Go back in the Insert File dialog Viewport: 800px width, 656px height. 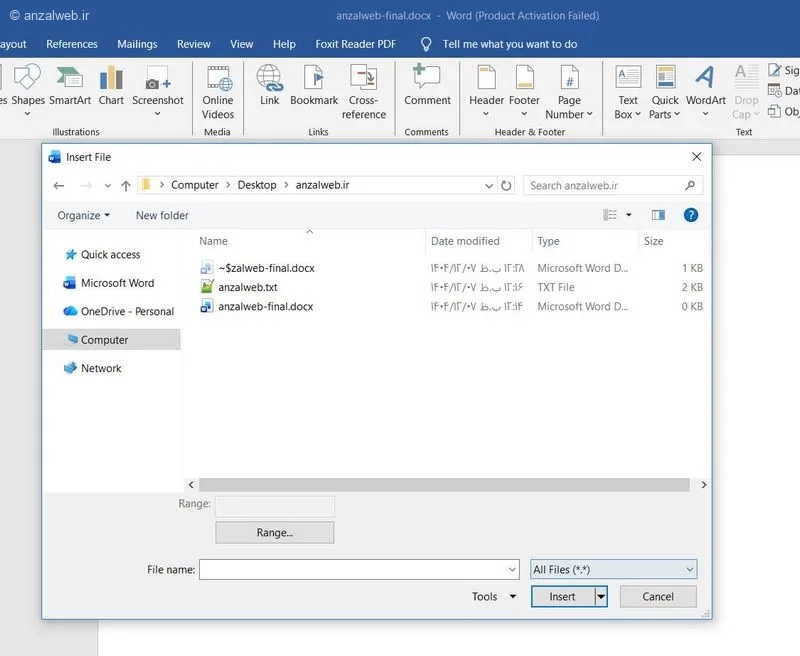click(x=59, y=186)
